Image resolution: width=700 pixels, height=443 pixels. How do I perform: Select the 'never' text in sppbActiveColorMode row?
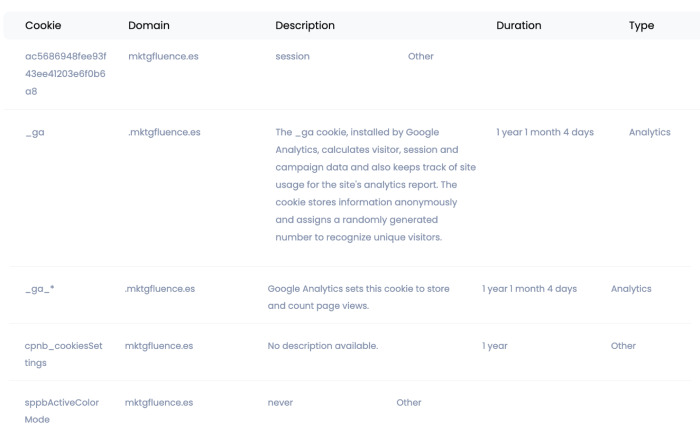click(x=280, y=403)
